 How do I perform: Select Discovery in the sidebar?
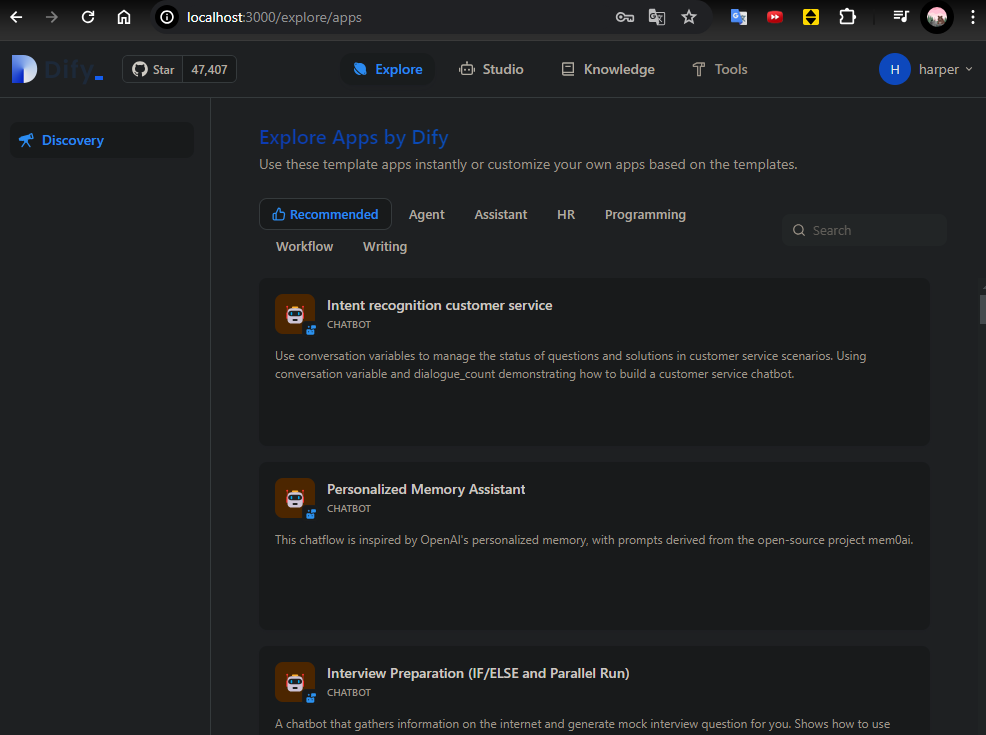[x=102, y=140]
